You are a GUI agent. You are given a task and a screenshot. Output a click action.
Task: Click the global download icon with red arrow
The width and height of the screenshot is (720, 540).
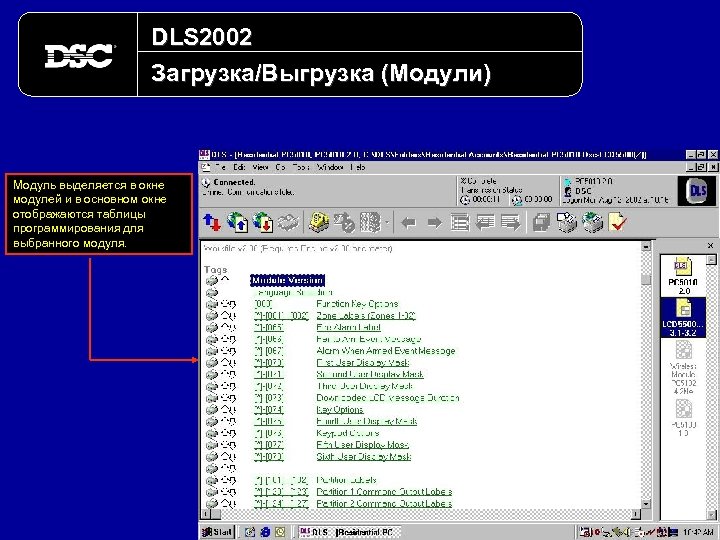pyautogui.click(x=263, y=223)
